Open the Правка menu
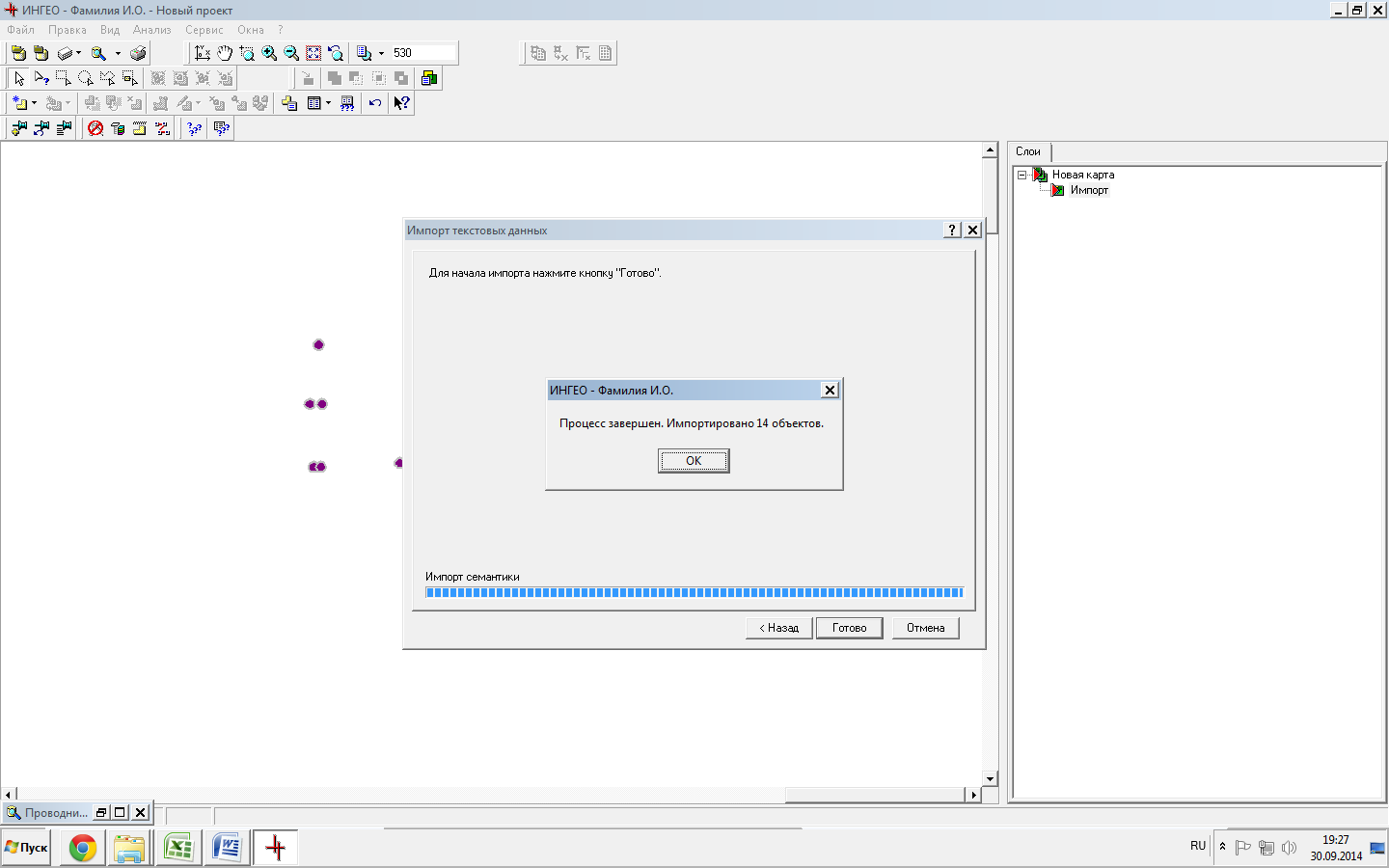The width and height of the screenshot is (1389, 868). (68, 30)
